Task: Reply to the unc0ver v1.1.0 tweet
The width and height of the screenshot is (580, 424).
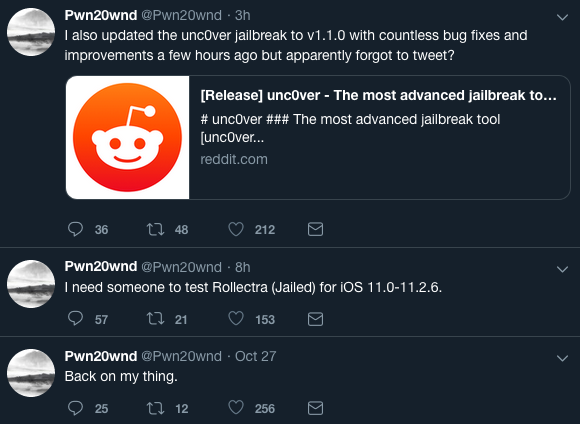Action: pyautogui.click(x=75, y=229)
